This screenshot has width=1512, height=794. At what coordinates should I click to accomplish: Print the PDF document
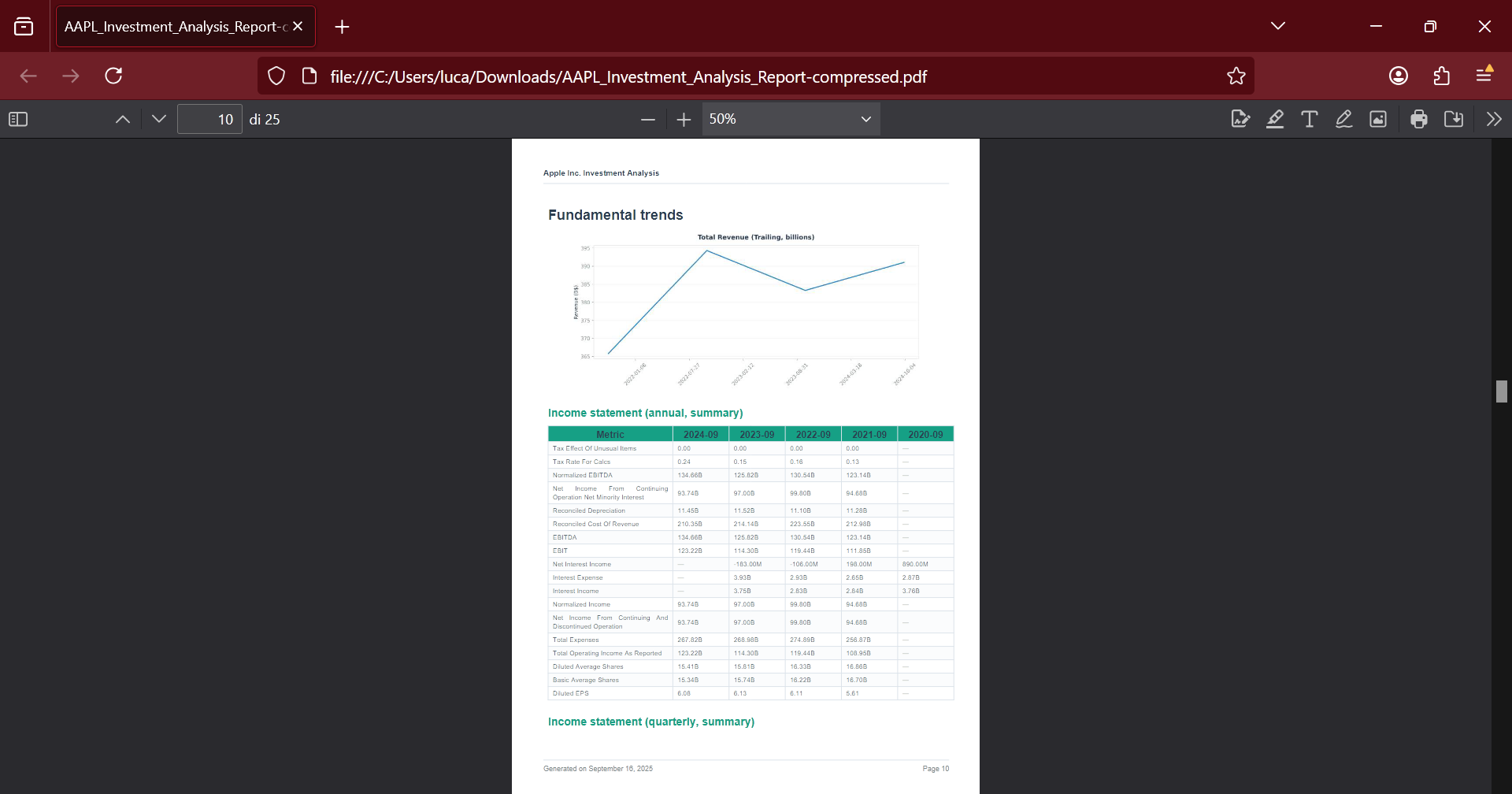(x=1419, y=119)
